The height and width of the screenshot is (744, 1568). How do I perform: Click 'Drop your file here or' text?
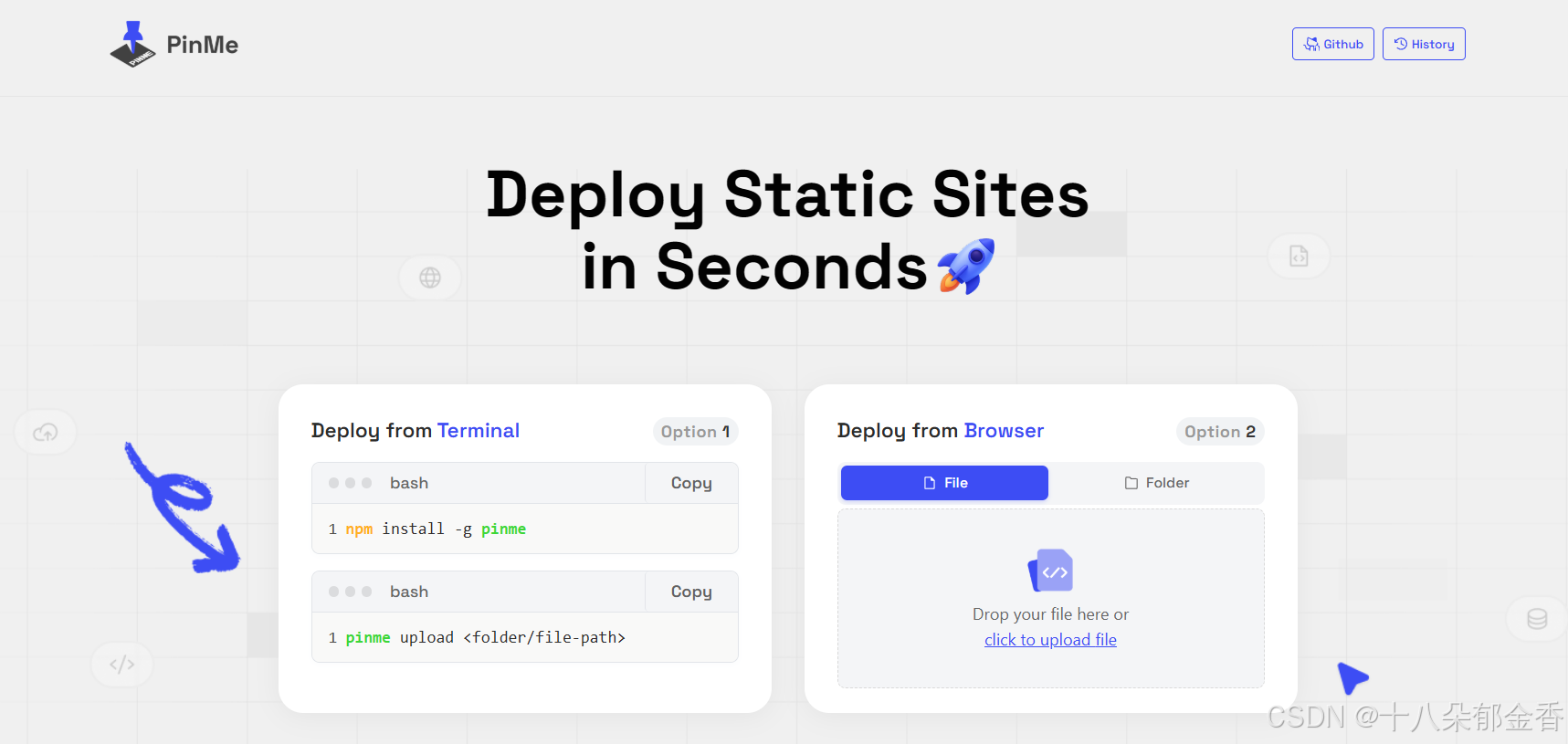1050,614
